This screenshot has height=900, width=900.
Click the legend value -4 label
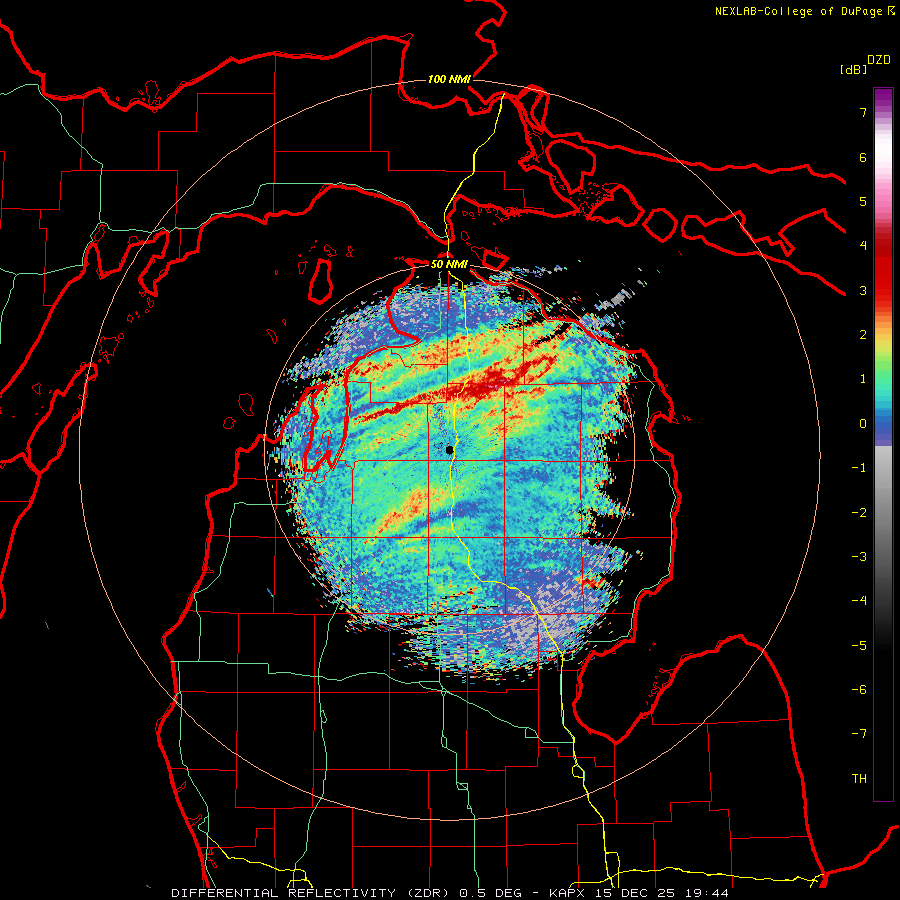point(859,601)
